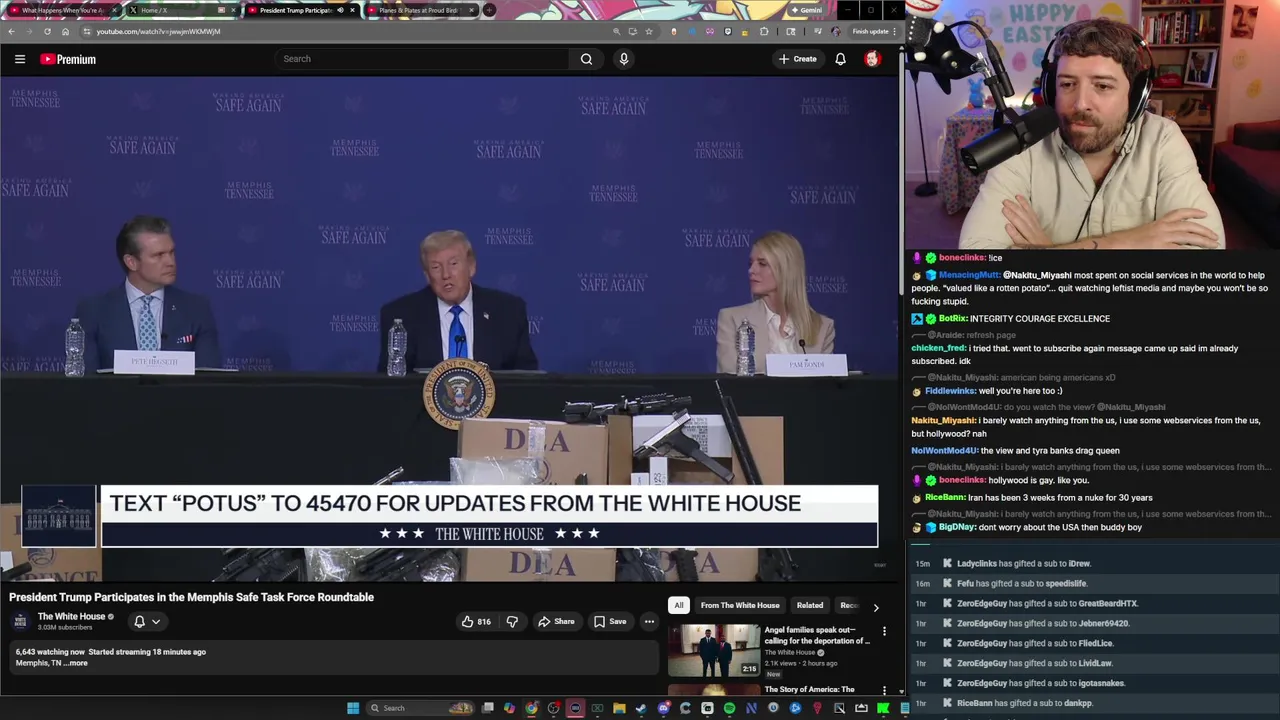The width and height of the screenshot is (1280, 720).
Task: Click MenacingMutt username in chat
Action: coord(969,275)
